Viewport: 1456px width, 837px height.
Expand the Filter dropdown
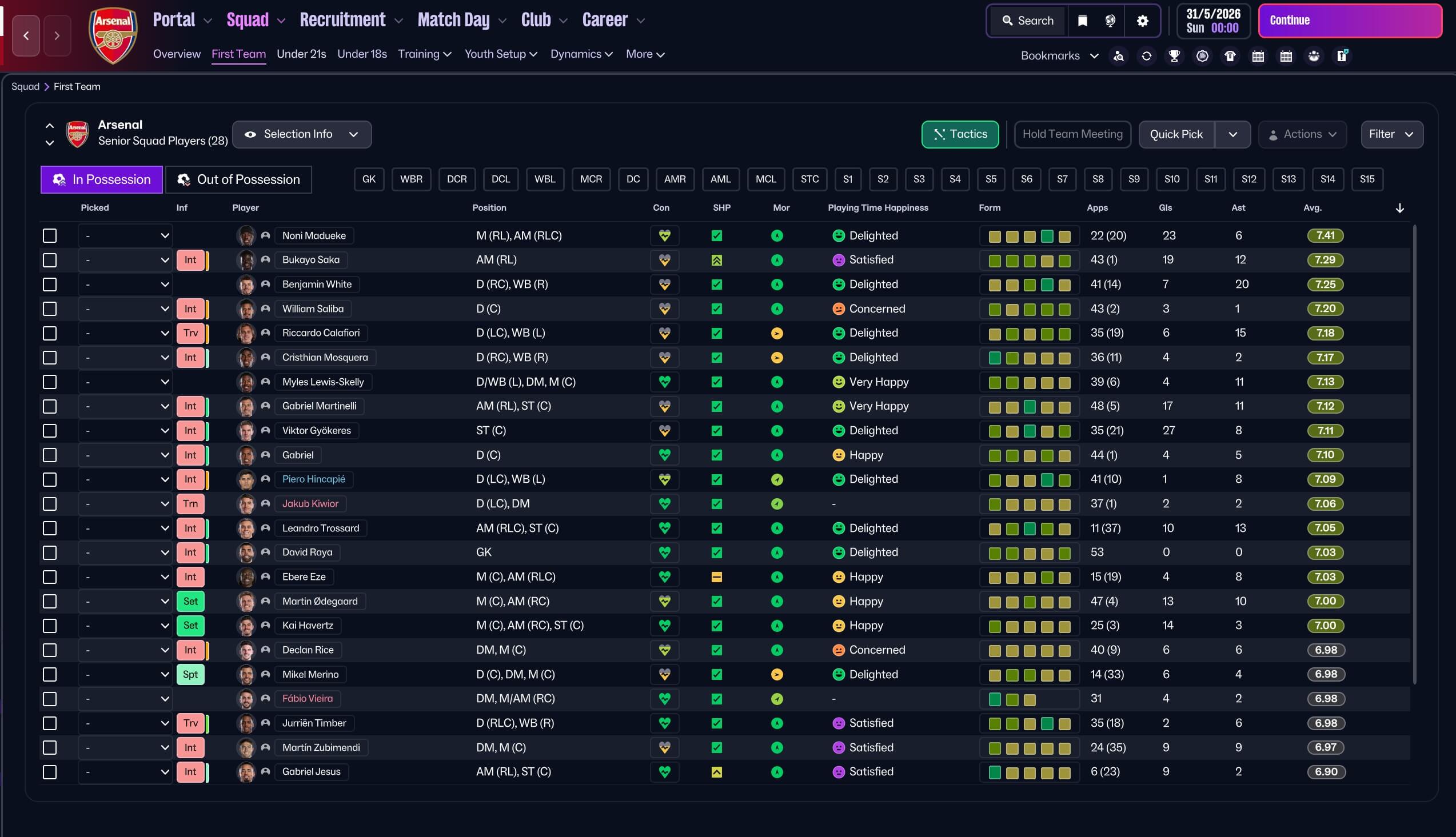1391,134
